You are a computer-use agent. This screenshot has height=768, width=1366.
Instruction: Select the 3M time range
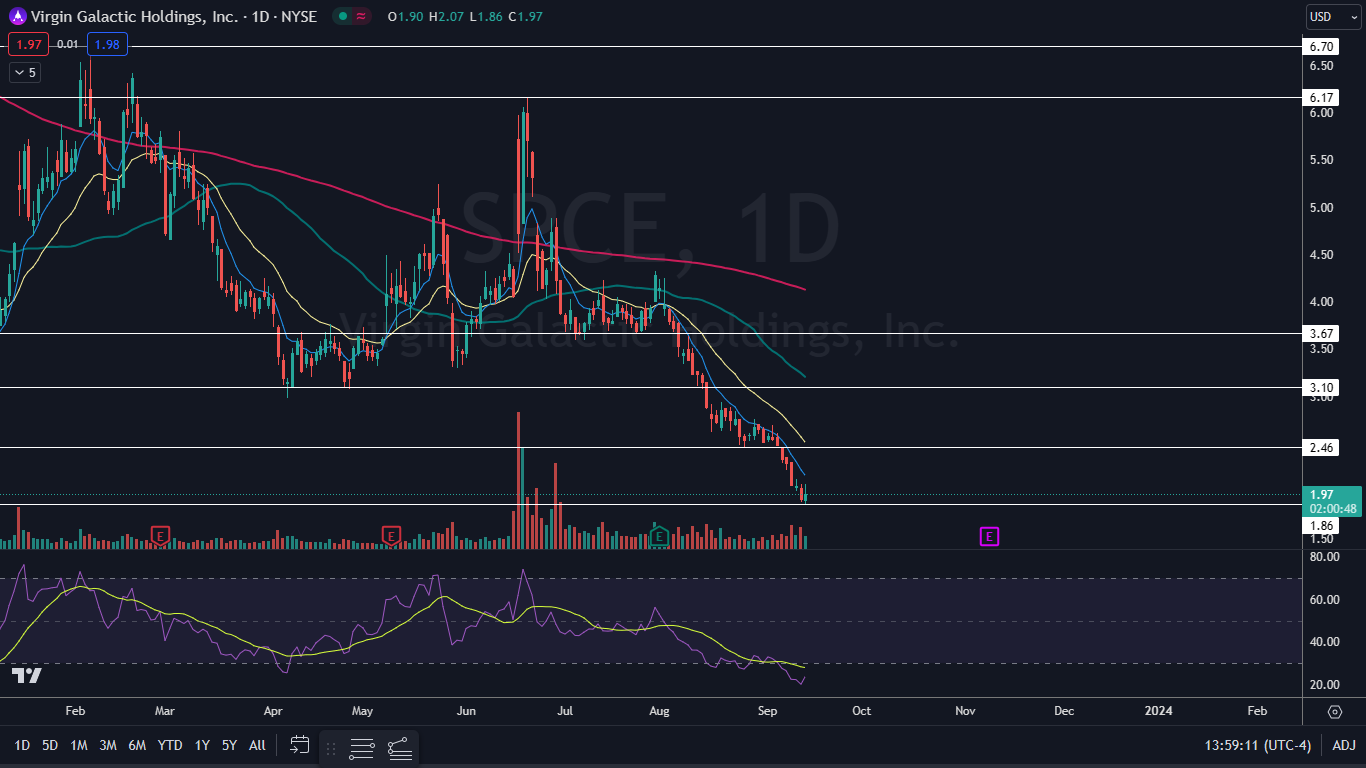[108, 745]
